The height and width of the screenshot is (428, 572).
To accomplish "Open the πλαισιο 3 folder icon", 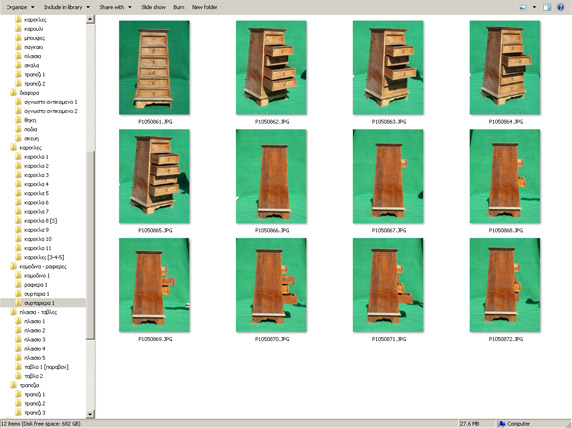I will coord(18,339).
